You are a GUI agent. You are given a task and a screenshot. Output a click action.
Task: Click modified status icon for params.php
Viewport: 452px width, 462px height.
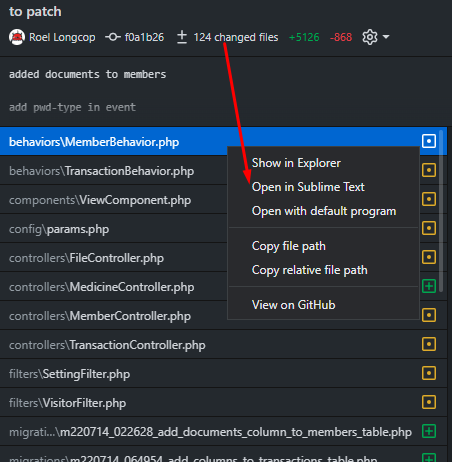pyautogui.click(x=429, y=228)
